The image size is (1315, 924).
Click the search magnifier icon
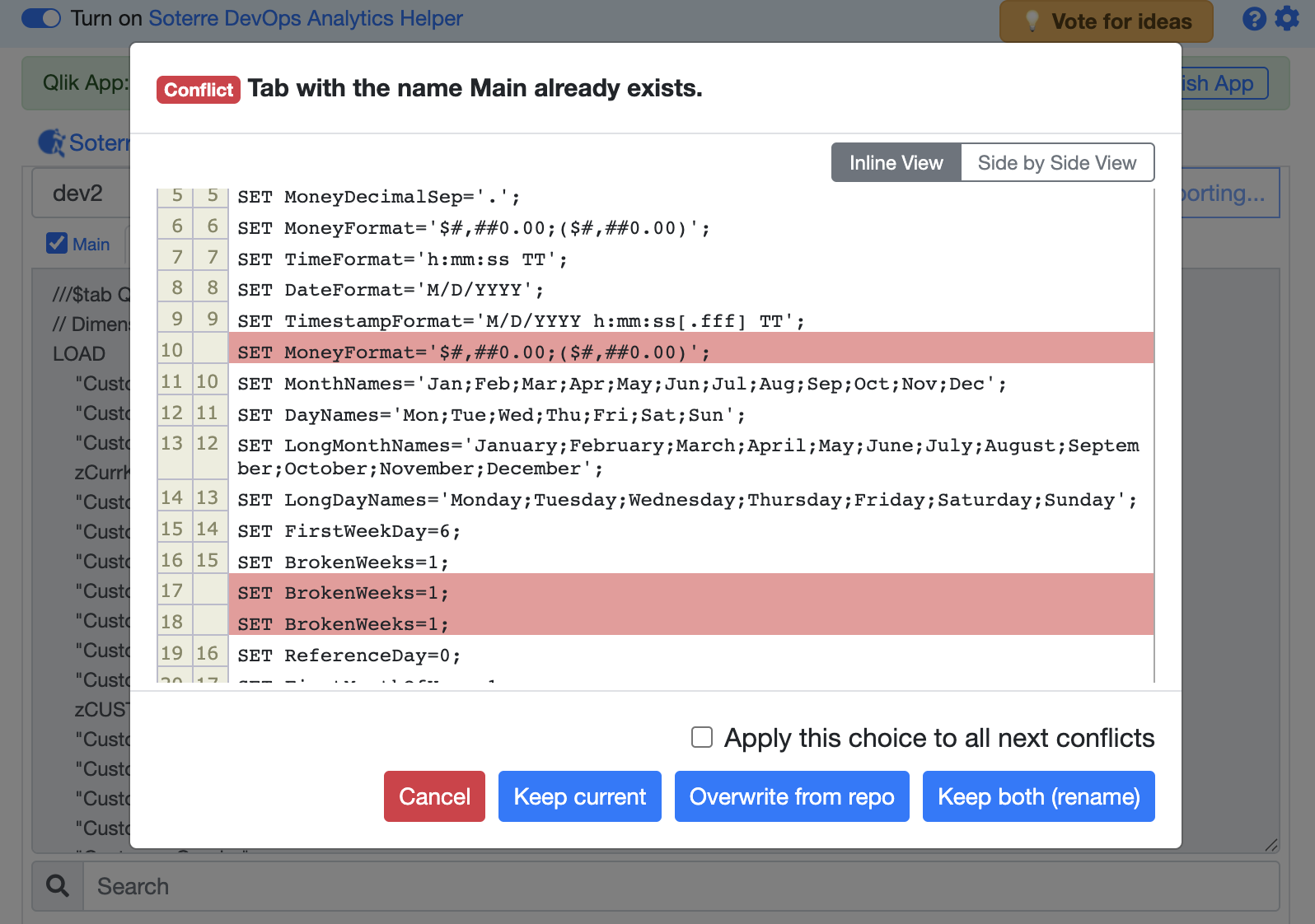[x=58, y=886]
